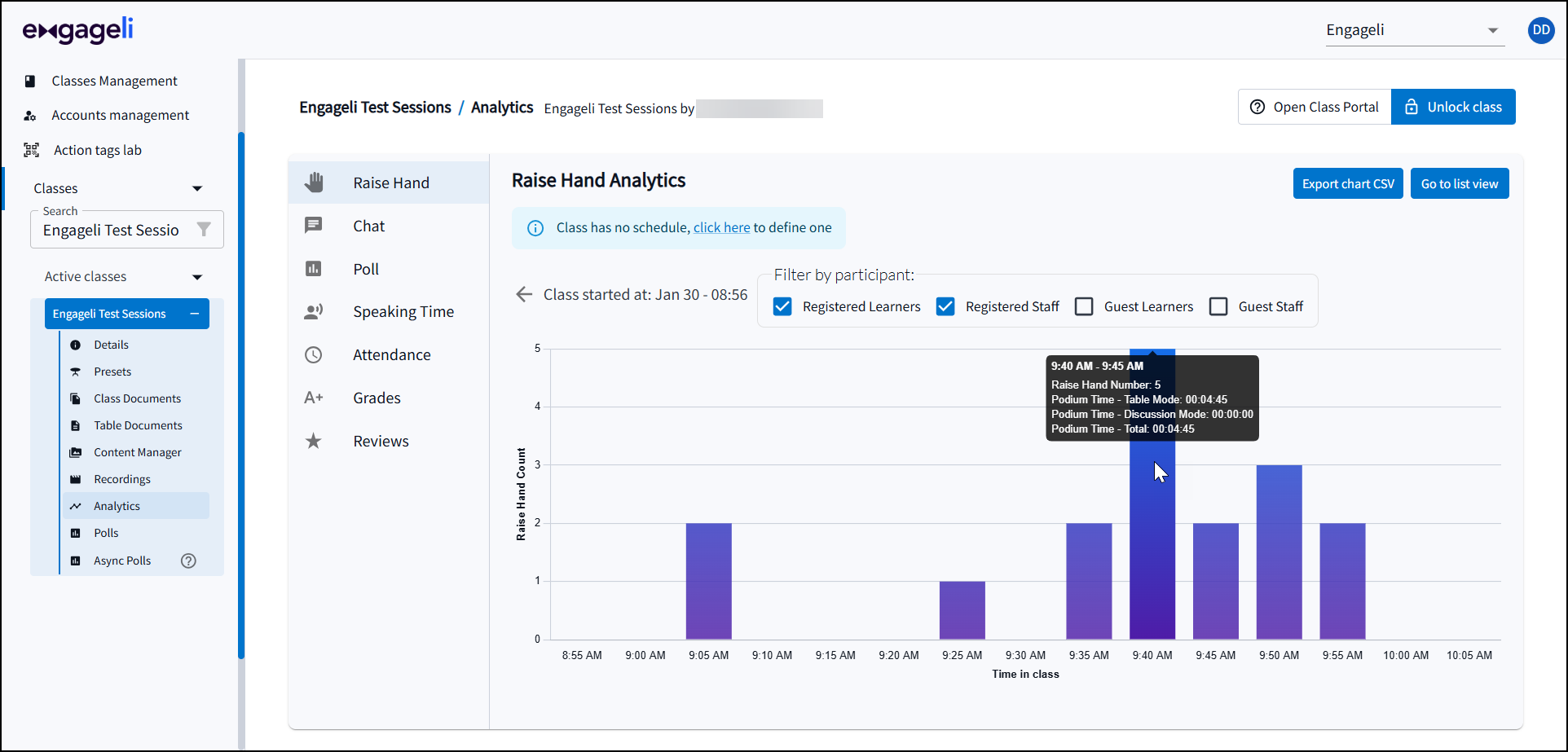Click the 'click here' schedule link
This screenshot has height=752, width=1568.
click(x=721, y=227)
